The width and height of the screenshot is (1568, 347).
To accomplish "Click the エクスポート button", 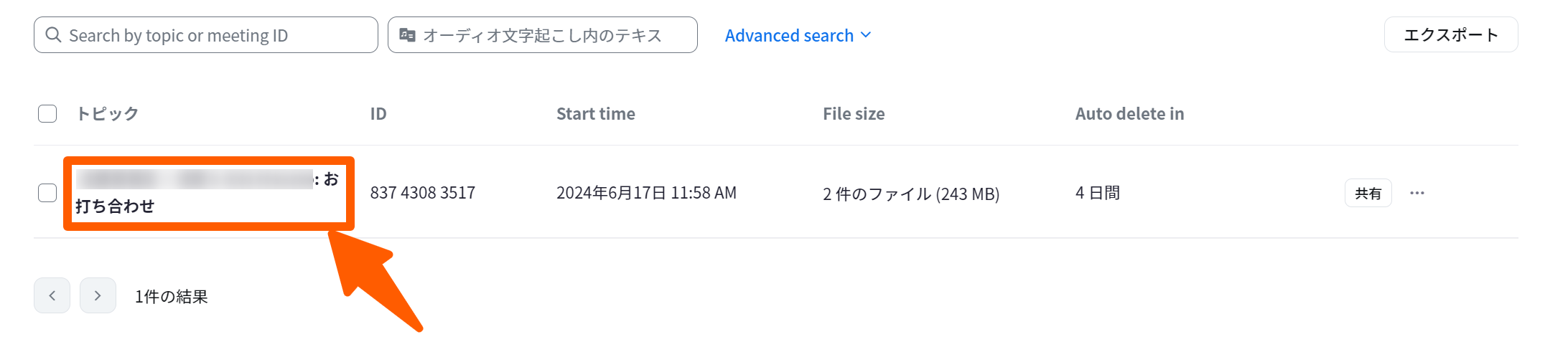I will pyautogui.click(x=1450, y=35).
